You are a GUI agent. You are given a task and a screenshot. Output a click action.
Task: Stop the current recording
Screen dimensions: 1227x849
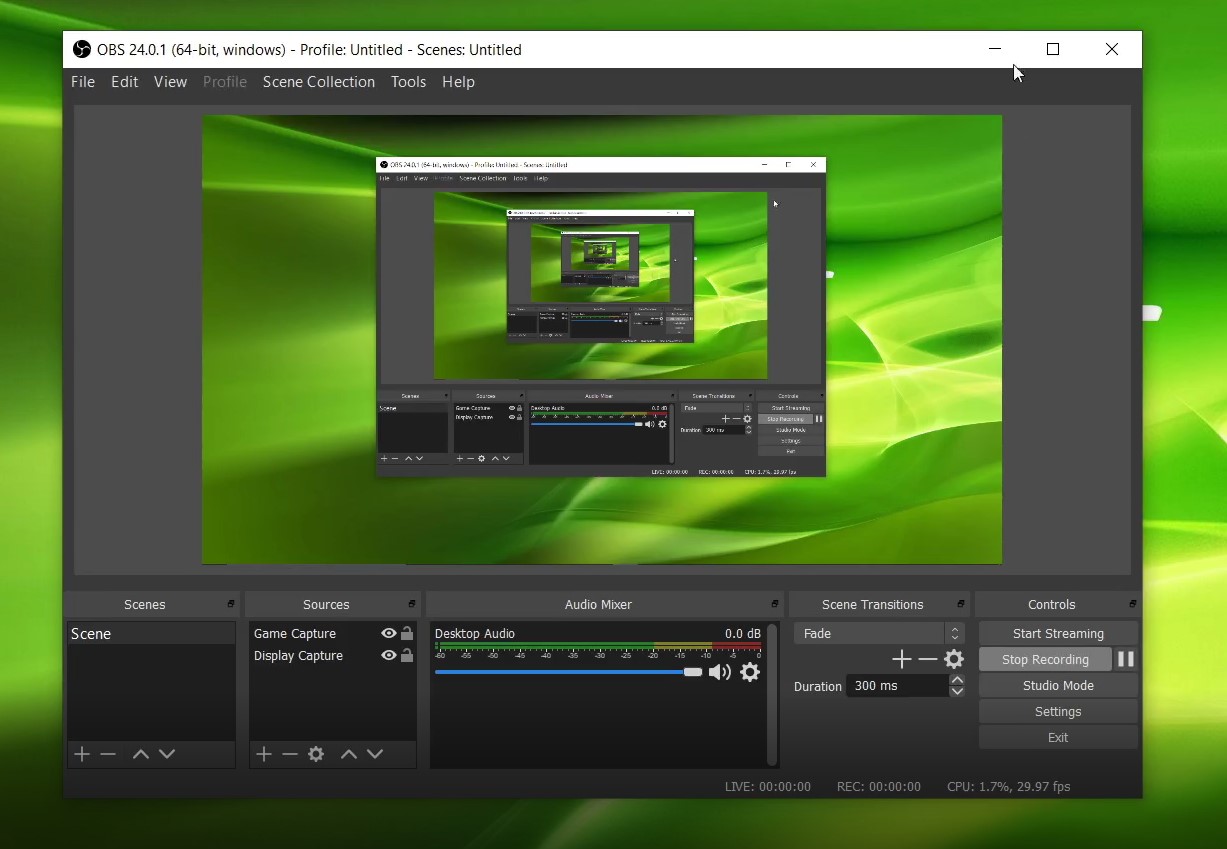pos(1045,659)
